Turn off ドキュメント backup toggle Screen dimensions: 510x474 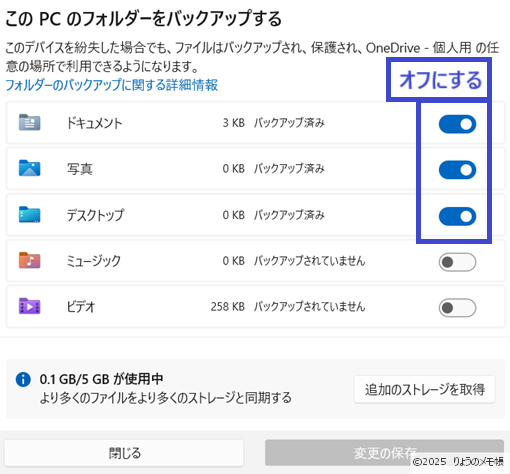(x=457, y=124)
